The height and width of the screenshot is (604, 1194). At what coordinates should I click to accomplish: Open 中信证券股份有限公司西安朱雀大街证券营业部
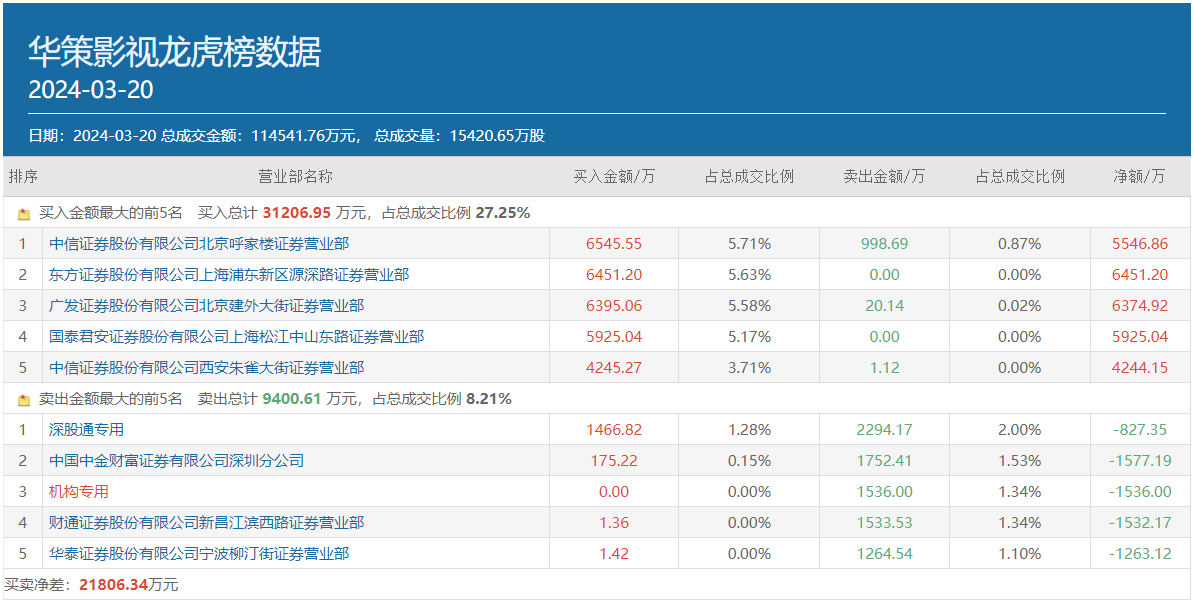206,368
